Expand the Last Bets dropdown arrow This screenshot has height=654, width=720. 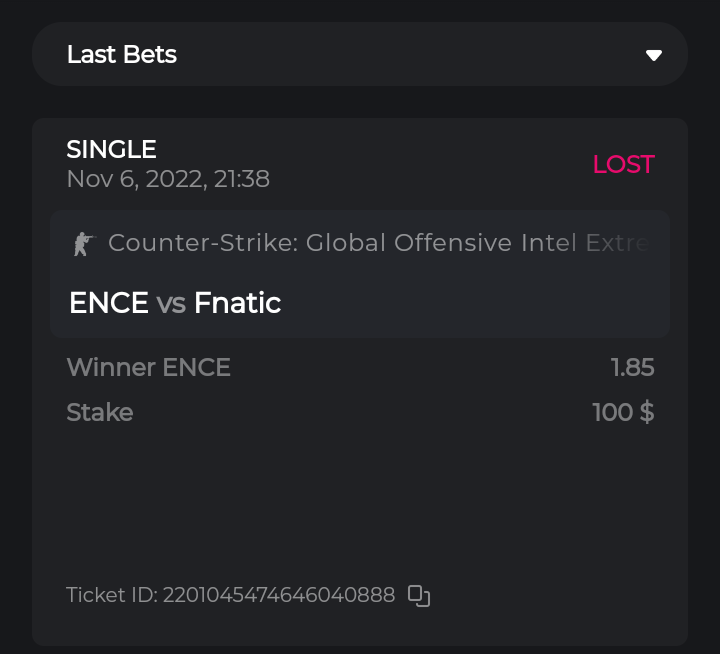click(654, 55)
